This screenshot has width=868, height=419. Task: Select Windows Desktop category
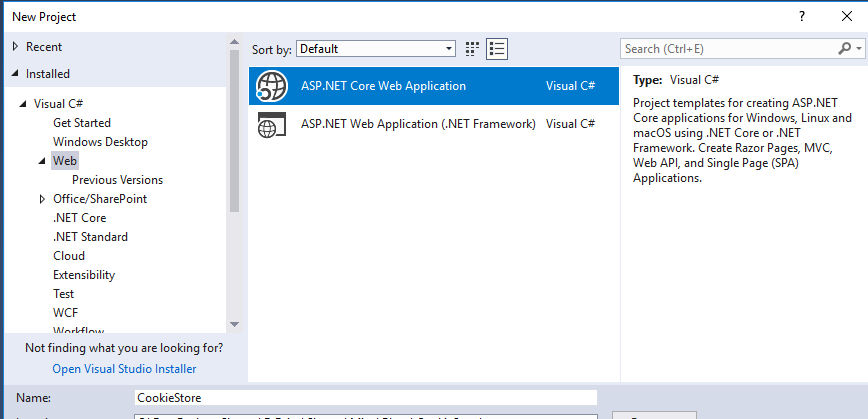[100, 142]
